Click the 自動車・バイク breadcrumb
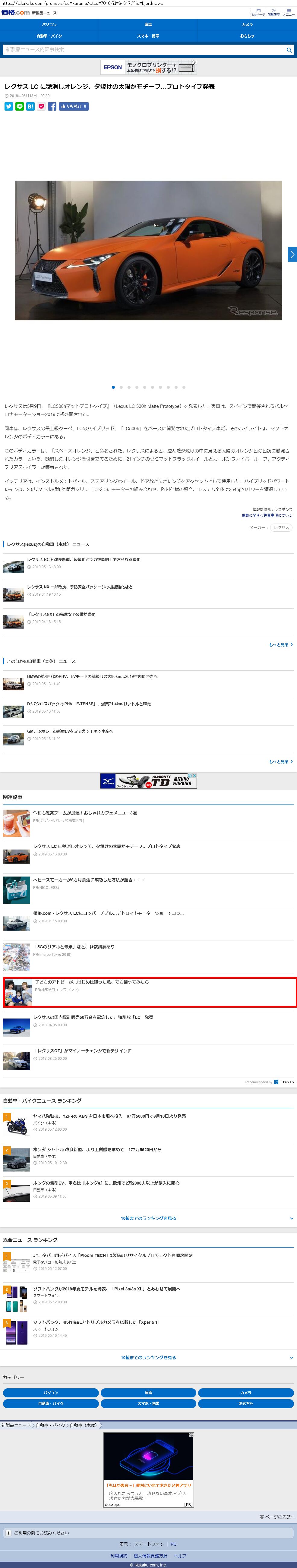Viewport: 297px width, 1568px height. [51, 1425]
